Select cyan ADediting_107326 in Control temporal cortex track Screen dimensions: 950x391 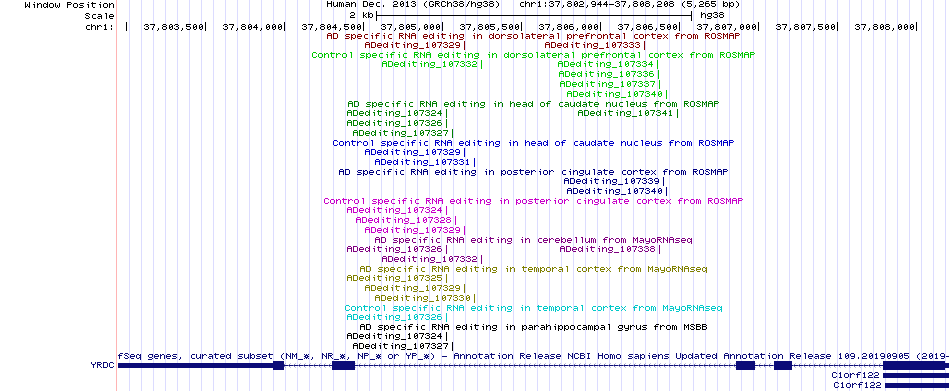click(397, 317)
